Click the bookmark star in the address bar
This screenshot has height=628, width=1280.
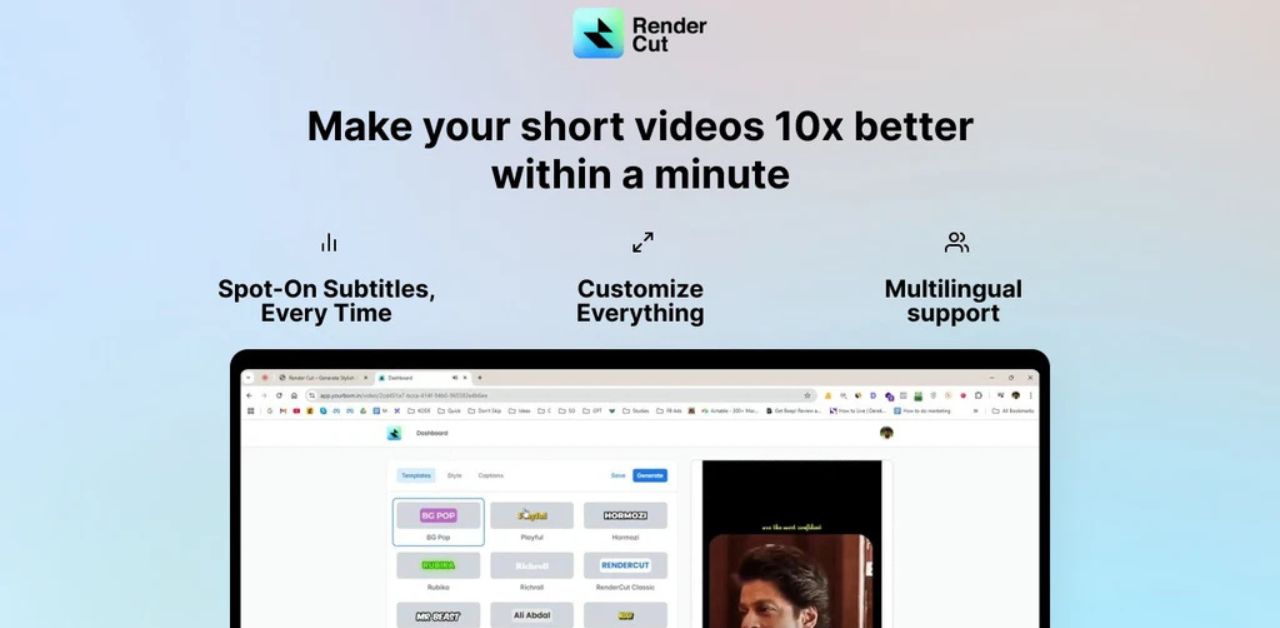807,395
